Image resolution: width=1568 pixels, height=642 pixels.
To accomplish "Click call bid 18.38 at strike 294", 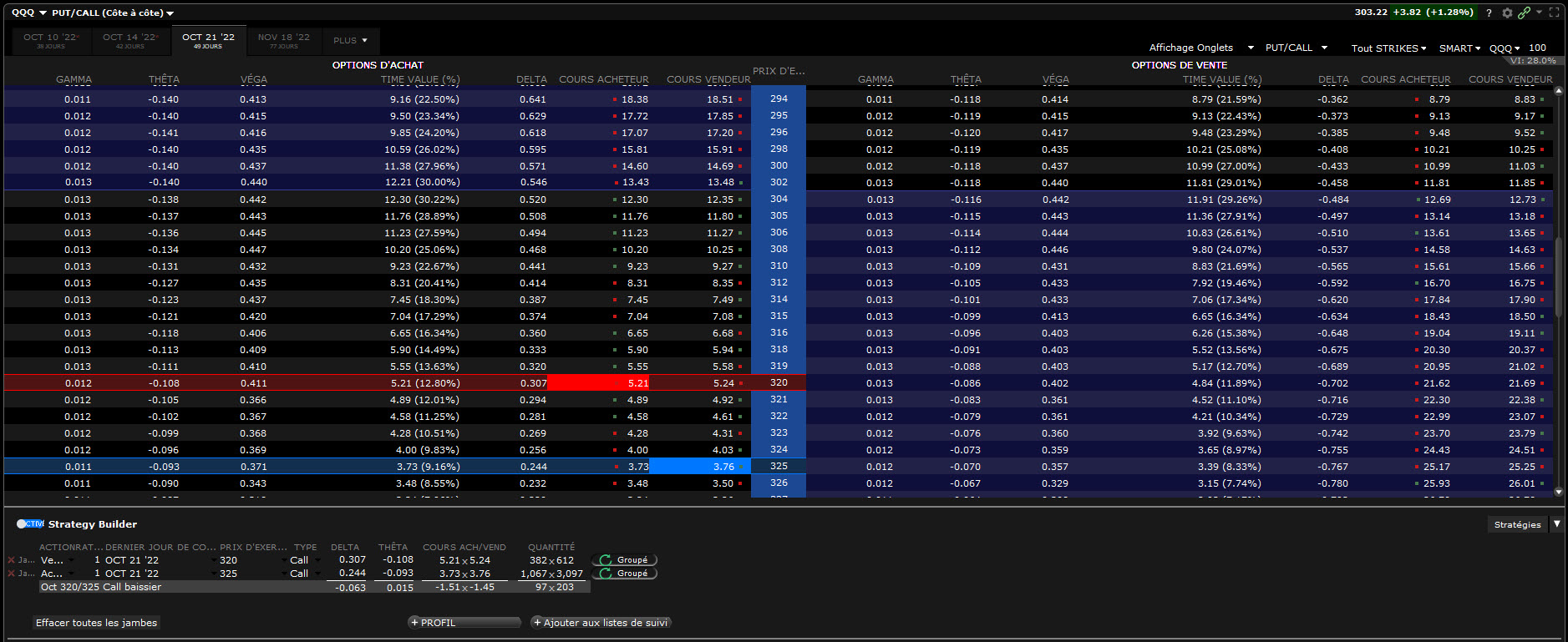I will click(635, 99).
